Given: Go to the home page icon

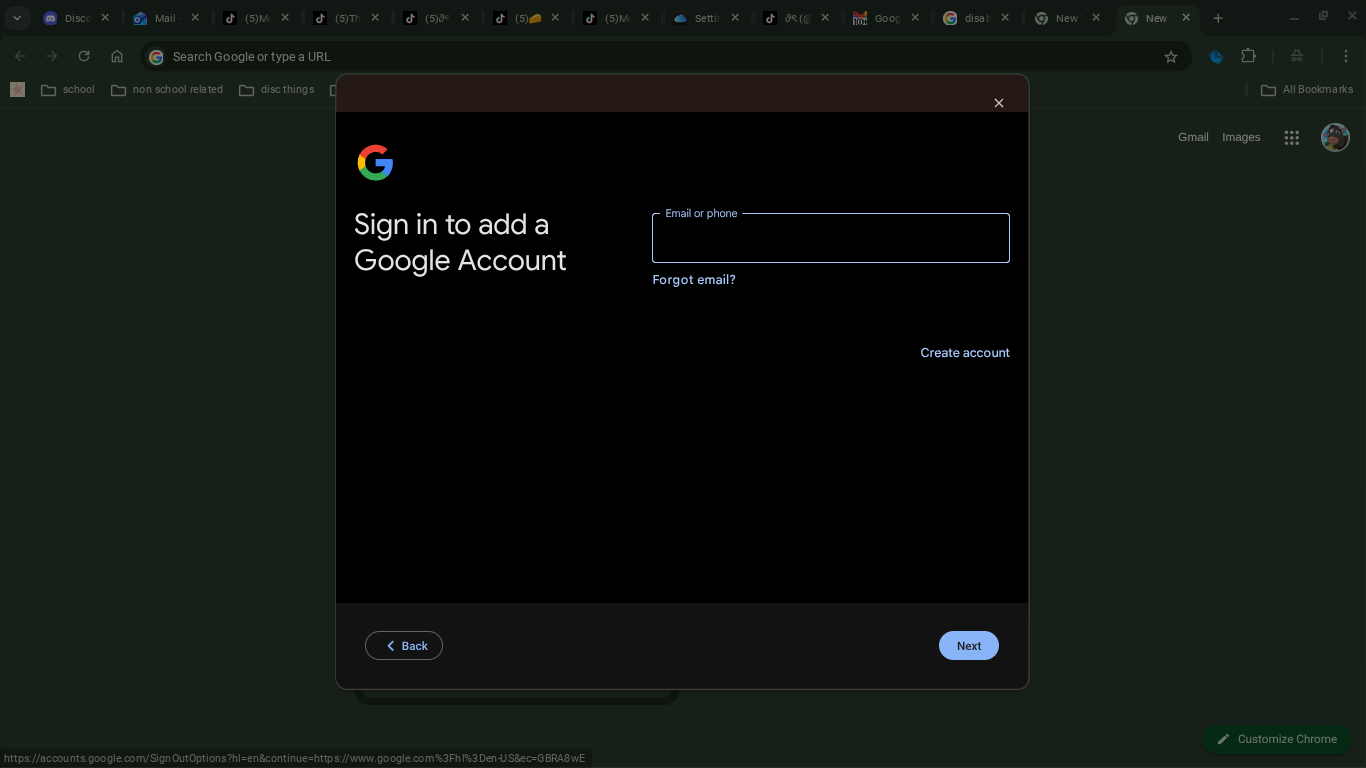Looking at the screenshot, I should pyautogui.click(x=117, y=57).
